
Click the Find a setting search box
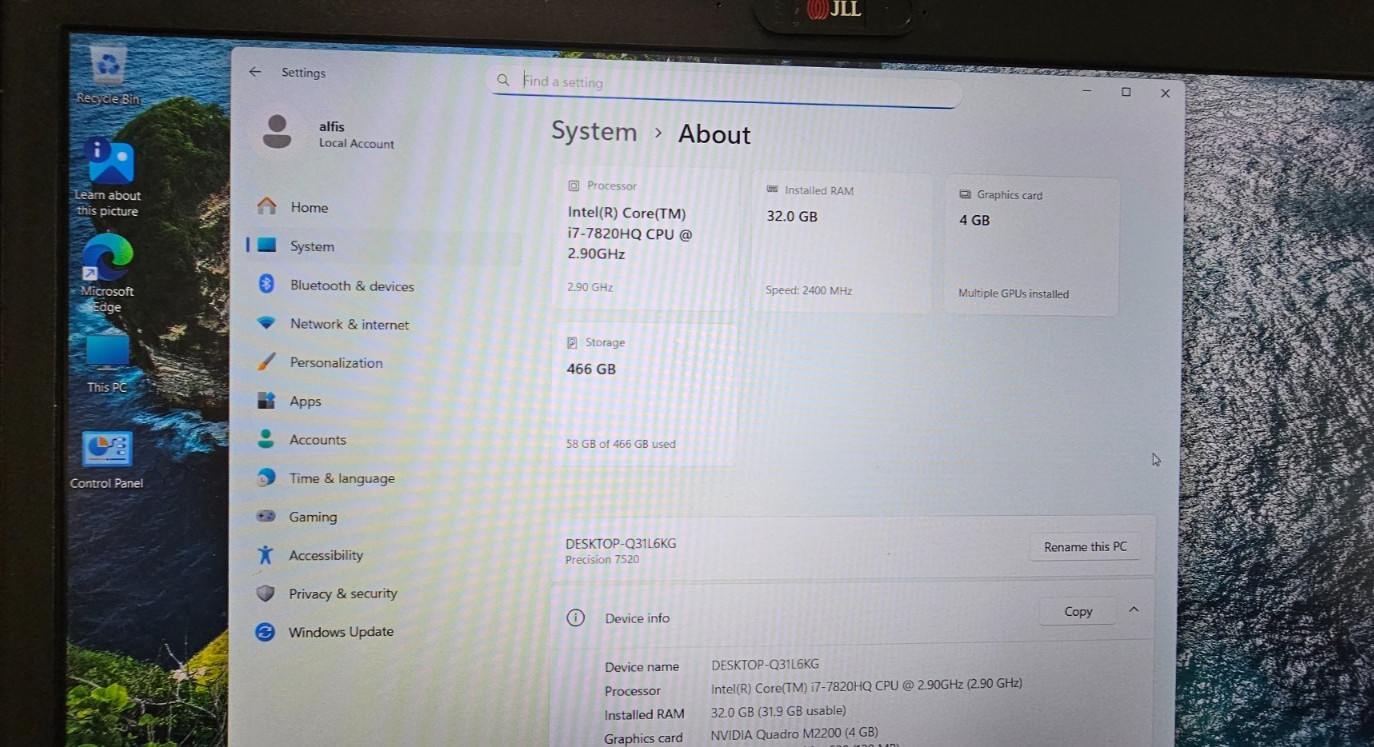click(725, 86)
